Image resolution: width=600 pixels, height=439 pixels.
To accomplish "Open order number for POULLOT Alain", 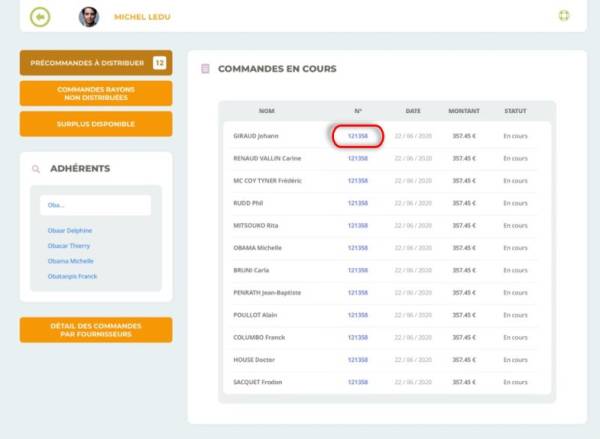I will coord(358,315).
